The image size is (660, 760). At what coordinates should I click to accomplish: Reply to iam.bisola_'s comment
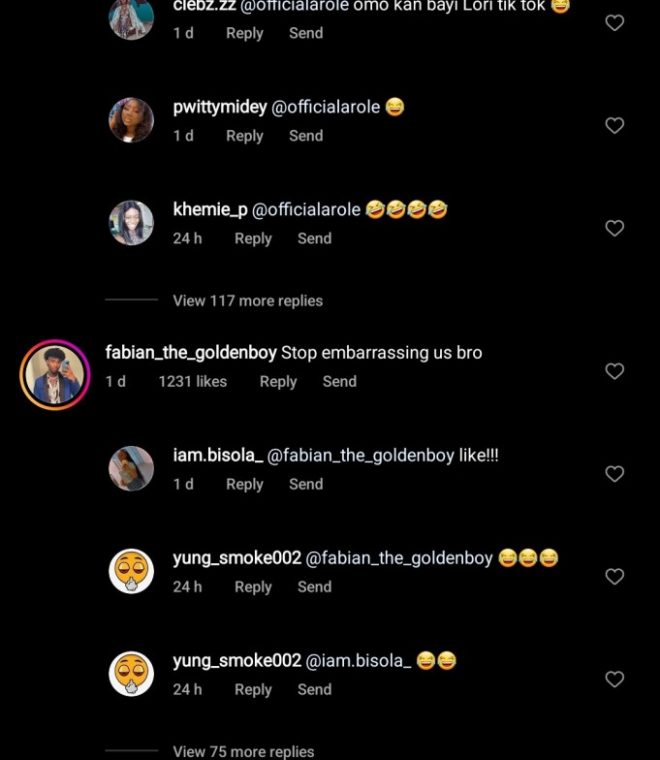(x=244, y=484)
